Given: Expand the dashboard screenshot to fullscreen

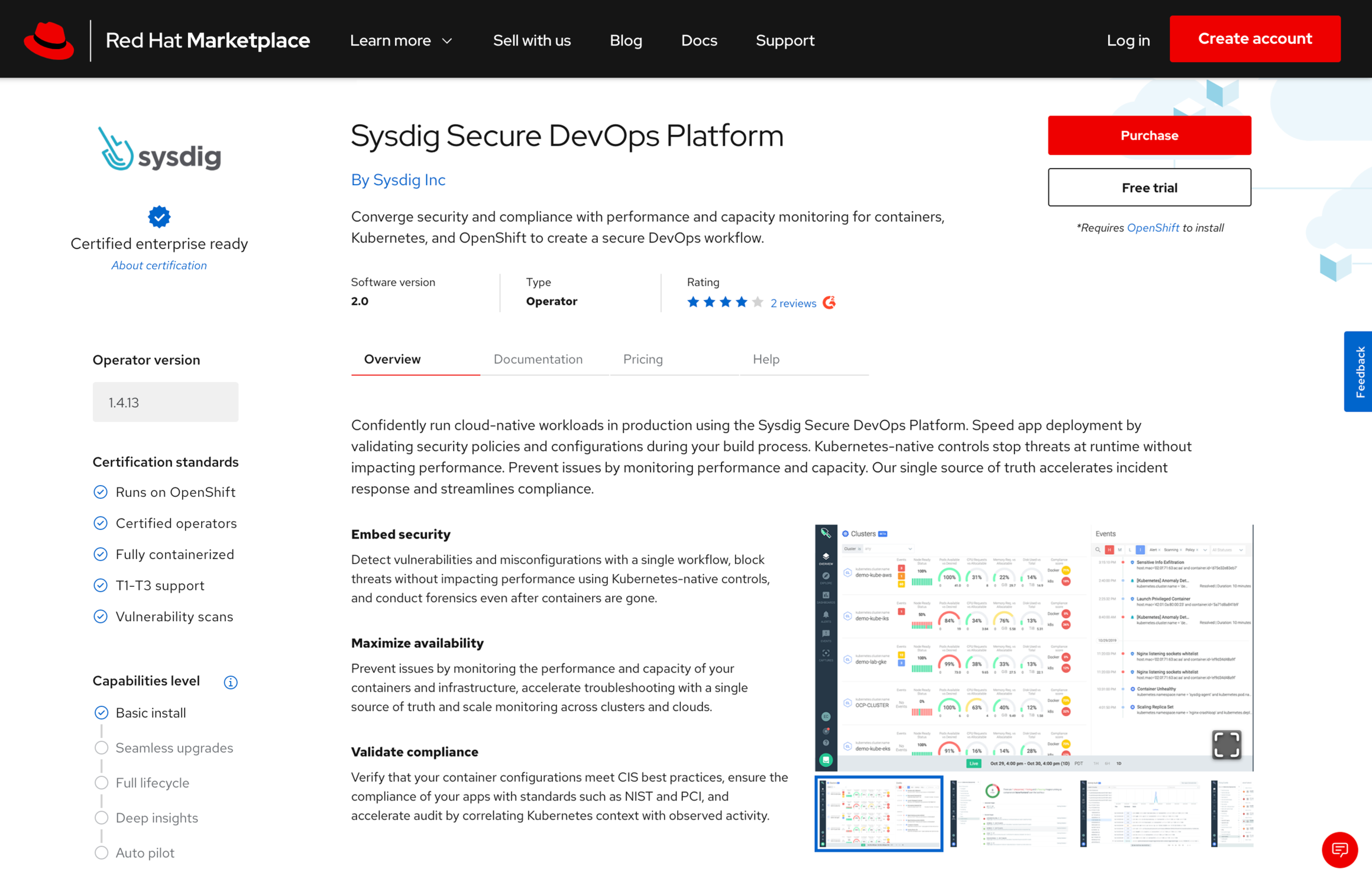Looking at the screenshot, I should (1226, 744).
